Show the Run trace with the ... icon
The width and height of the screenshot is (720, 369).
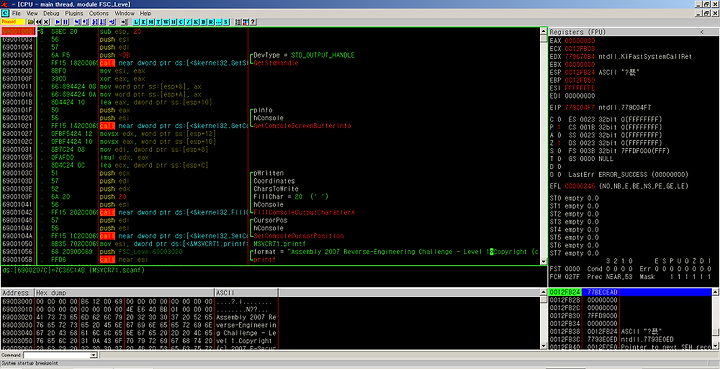pyautogui.click(x=218, y=22)
